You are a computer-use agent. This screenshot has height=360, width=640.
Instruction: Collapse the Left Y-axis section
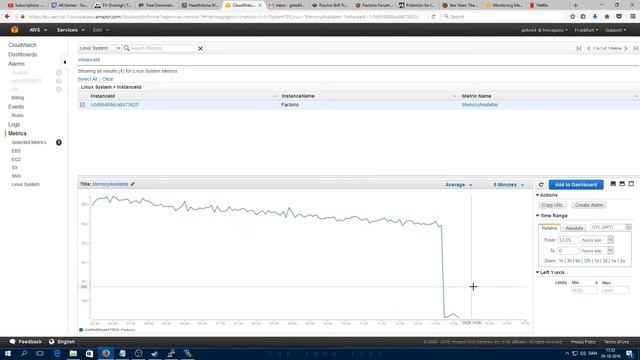[550, 272]
